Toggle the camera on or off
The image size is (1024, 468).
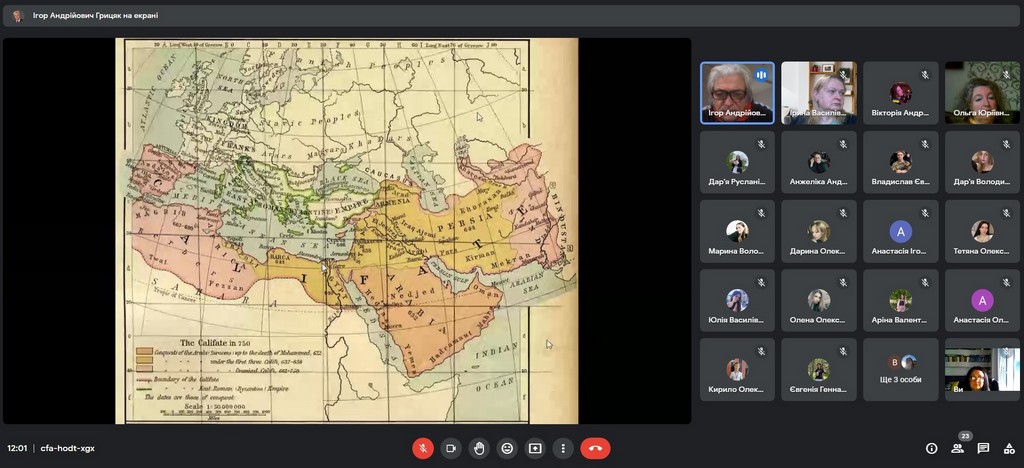[451, 449]
